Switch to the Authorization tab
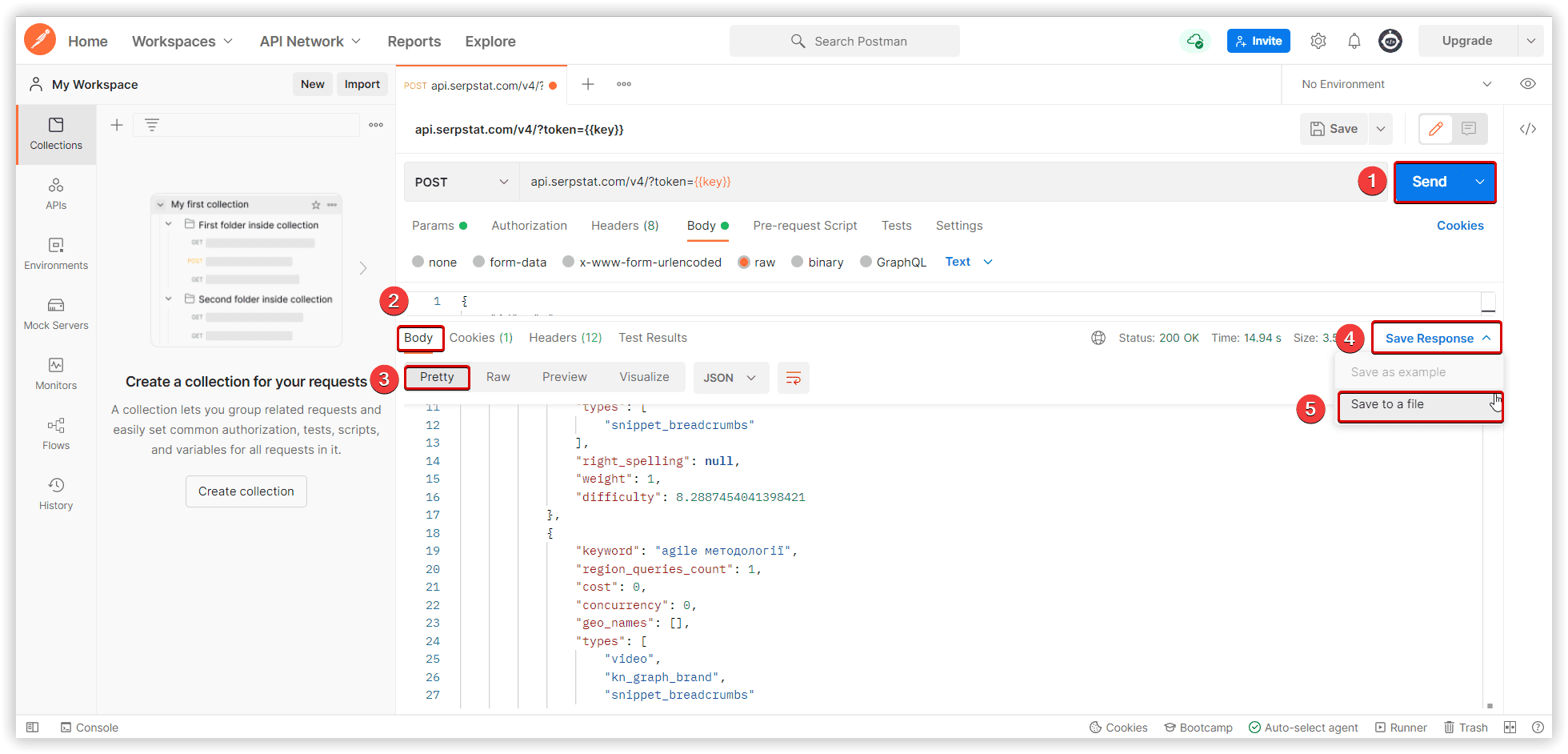Viewport: 1568px width, 754px height. click(530, 226)
